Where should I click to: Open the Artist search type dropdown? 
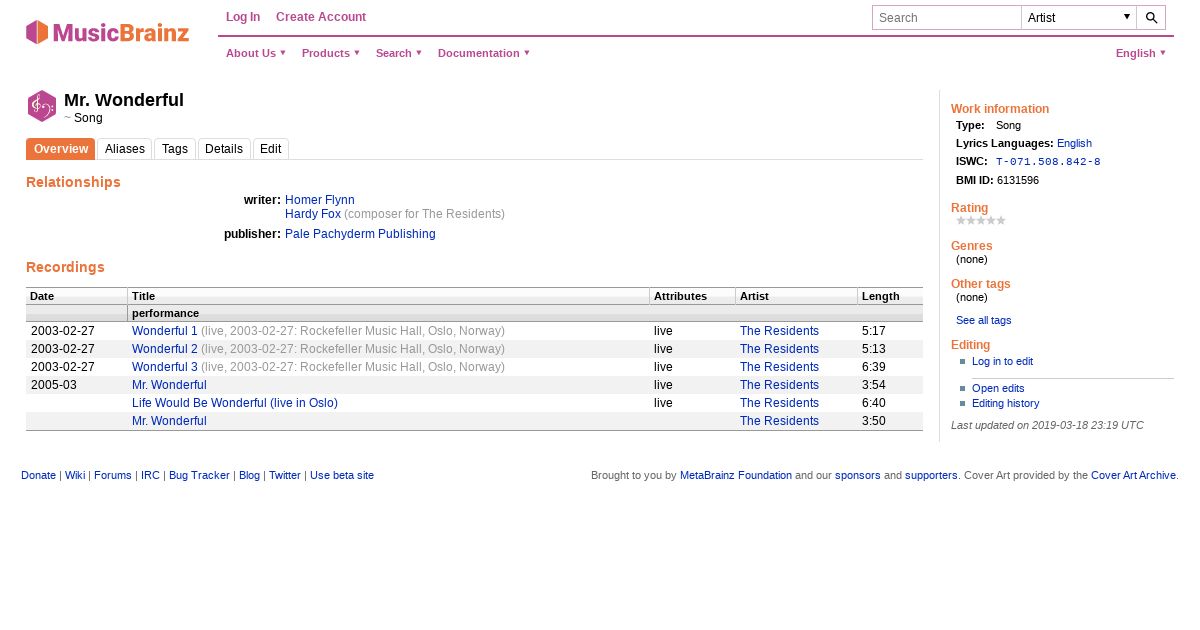(1079, 18)
